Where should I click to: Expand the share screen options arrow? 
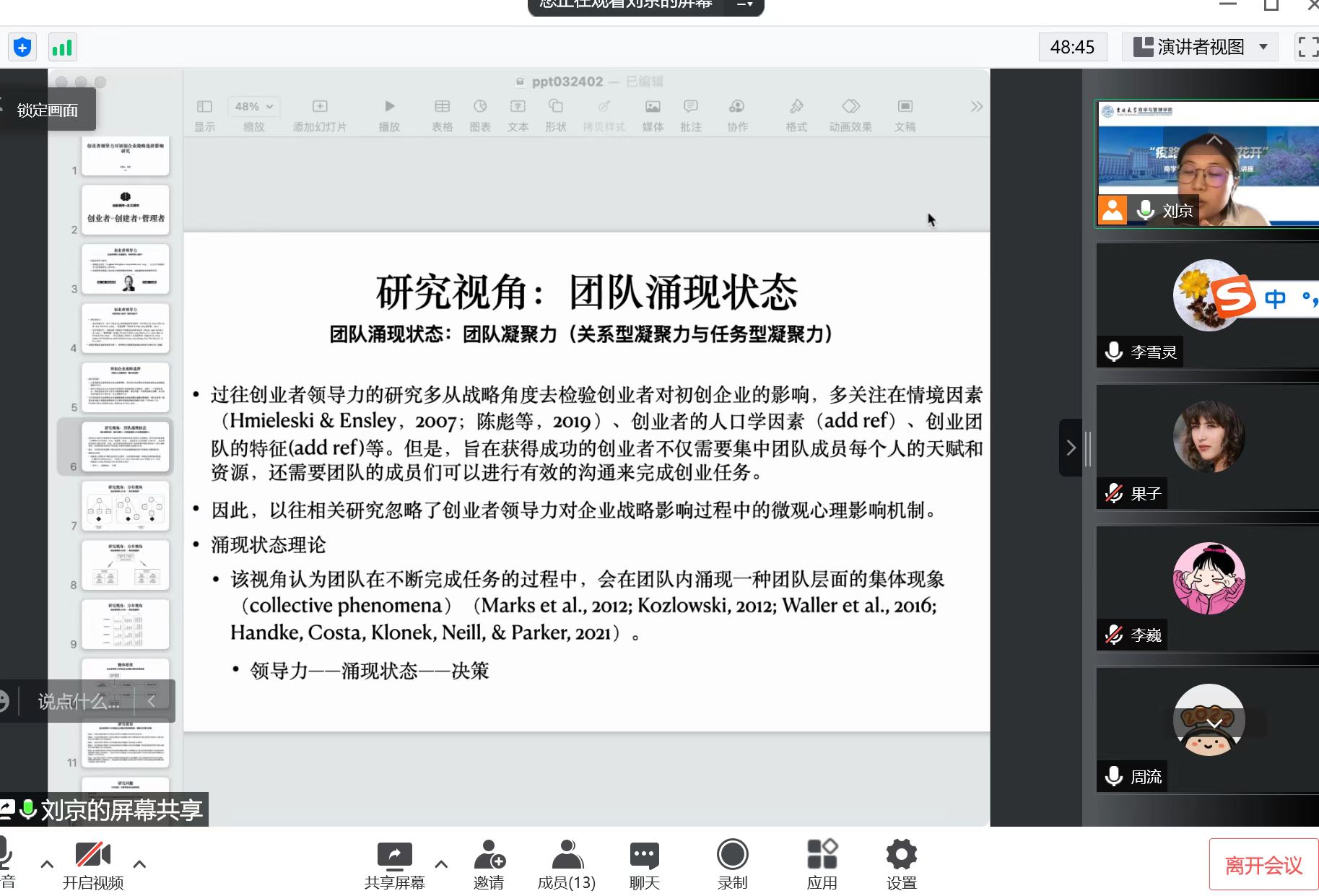pos(441,864)
